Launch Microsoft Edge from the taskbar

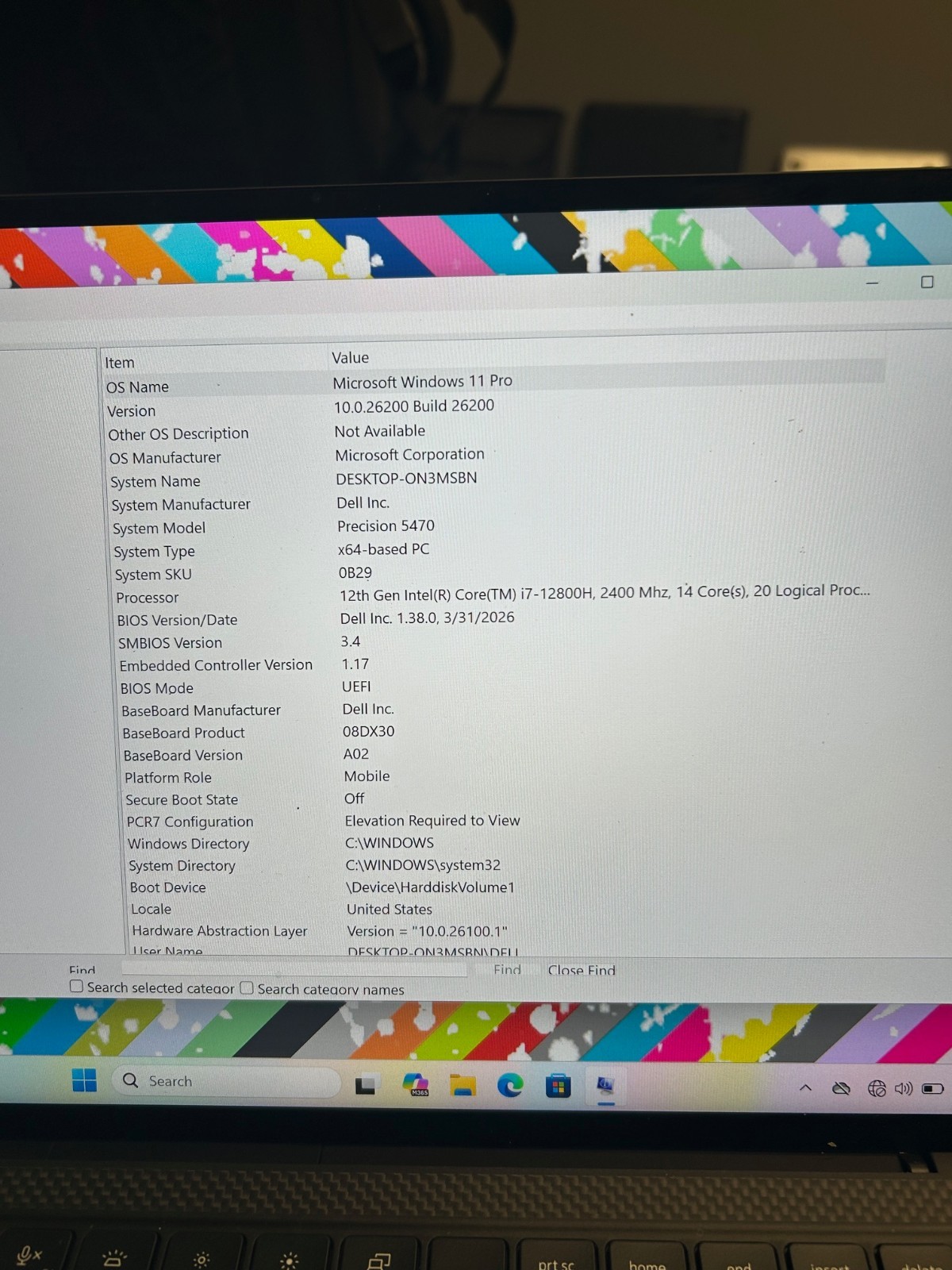point(510,1085)
